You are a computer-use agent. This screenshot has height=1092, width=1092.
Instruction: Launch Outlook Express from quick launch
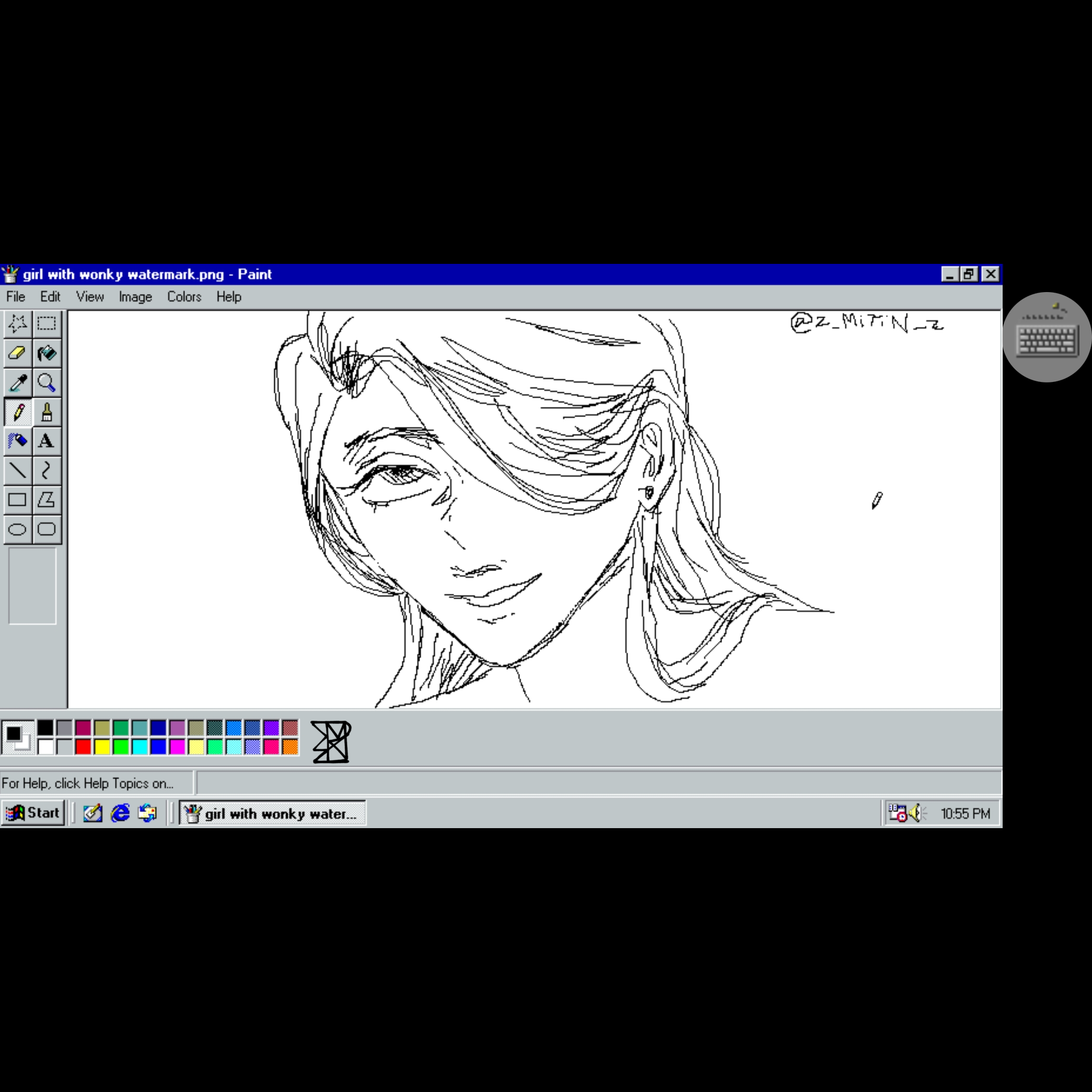coord(147,814)
